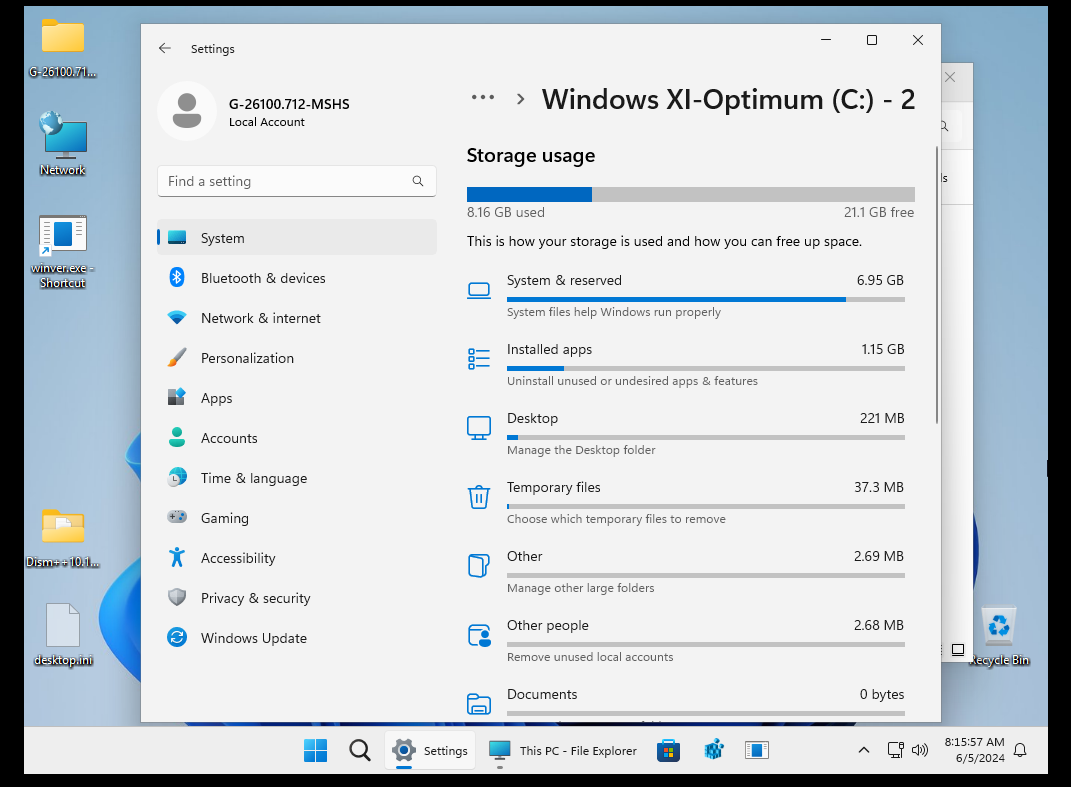Screen dimensions: 1071x787
Task: Click the System & reserved usage bar
Action: click(x=706, y=299)
